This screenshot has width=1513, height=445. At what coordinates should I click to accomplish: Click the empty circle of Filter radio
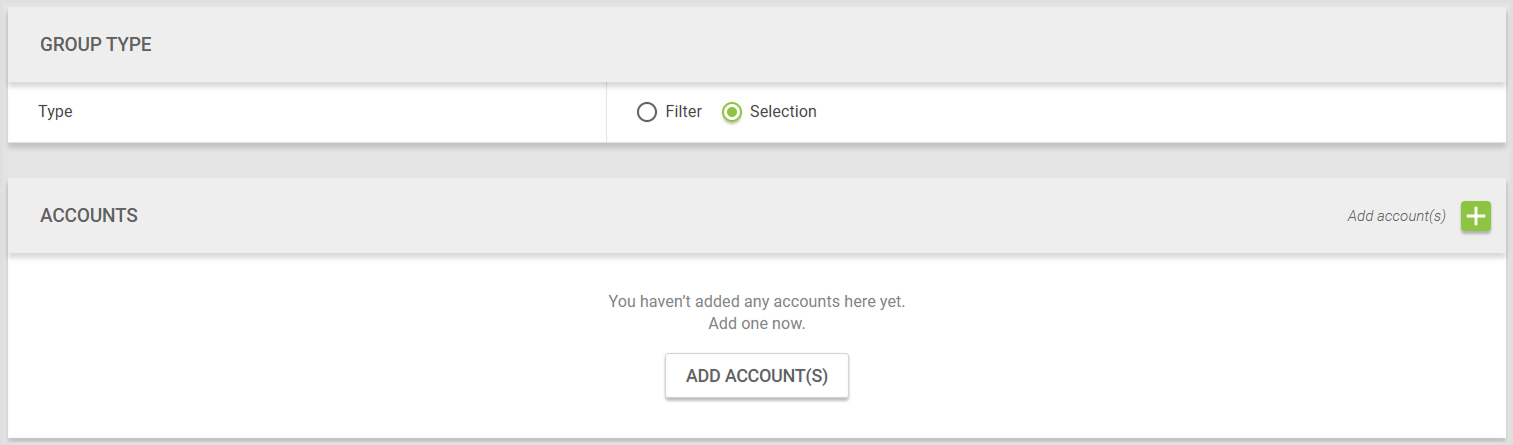[x=646, y=112]
